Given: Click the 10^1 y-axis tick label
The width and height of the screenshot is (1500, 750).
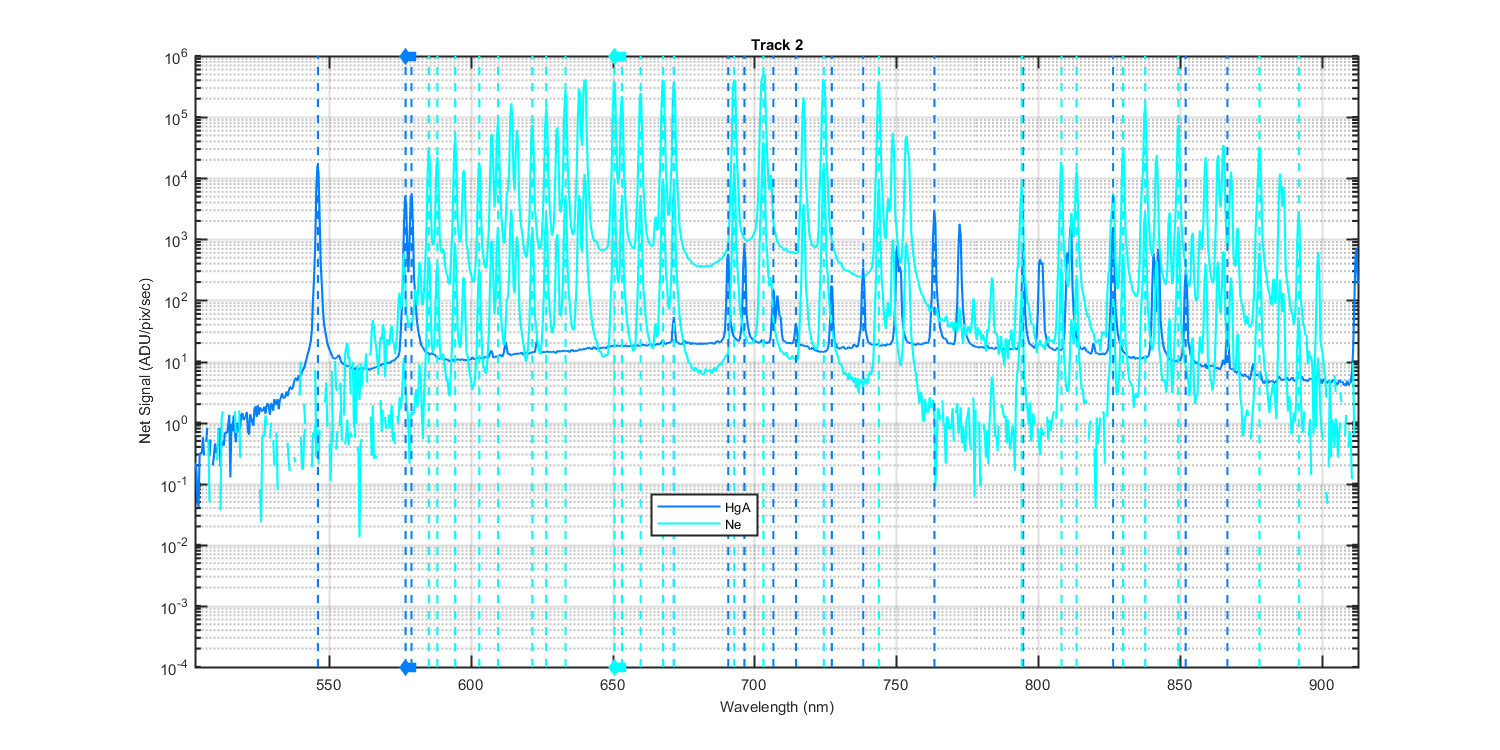Looking at the screenshot, I should (x=177, y=362).
